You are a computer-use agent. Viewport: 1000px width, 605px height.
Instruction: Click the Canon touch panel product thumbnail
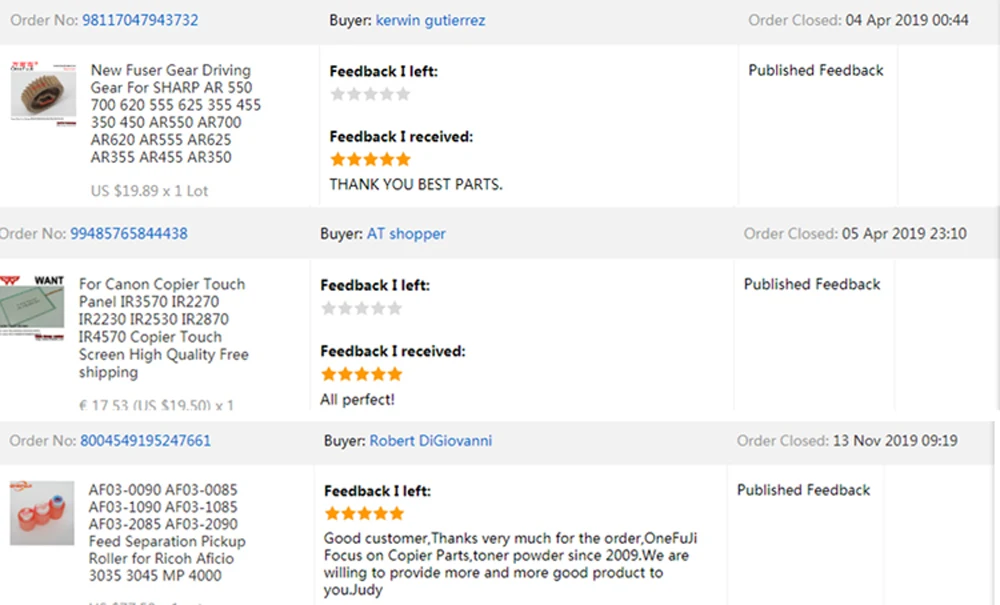click(x=32, y=308)
